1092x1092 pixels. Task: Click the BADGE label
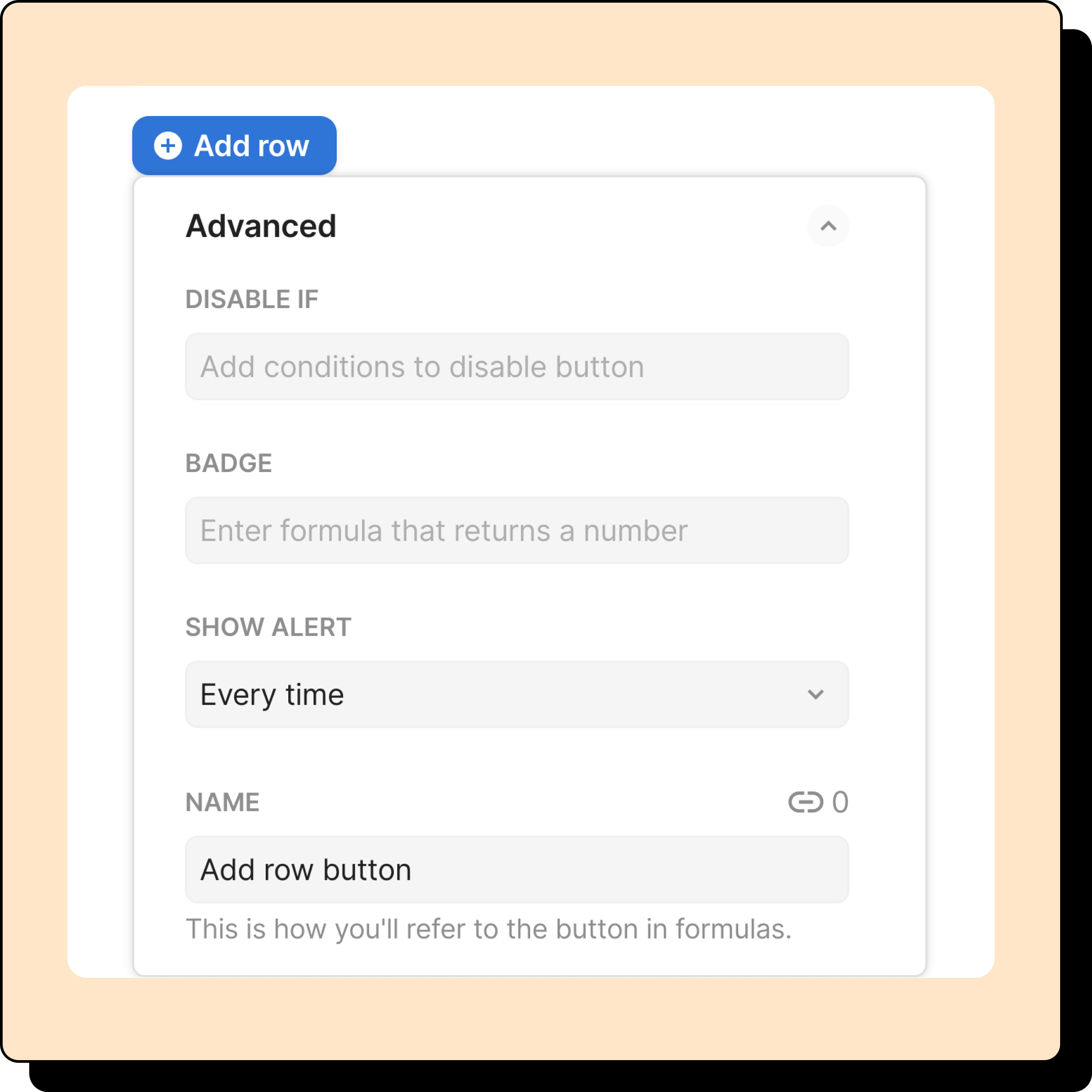(228, 463)
